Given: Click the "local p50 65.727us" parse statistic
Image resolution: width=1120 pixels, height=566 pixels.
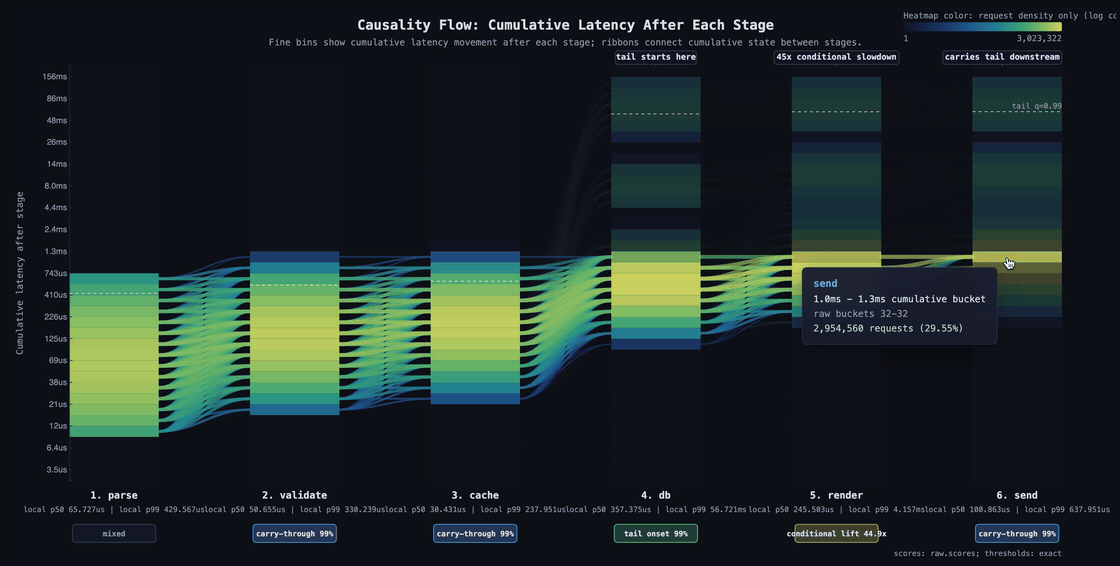Looking at the screenshot, I should coord(64,510).
